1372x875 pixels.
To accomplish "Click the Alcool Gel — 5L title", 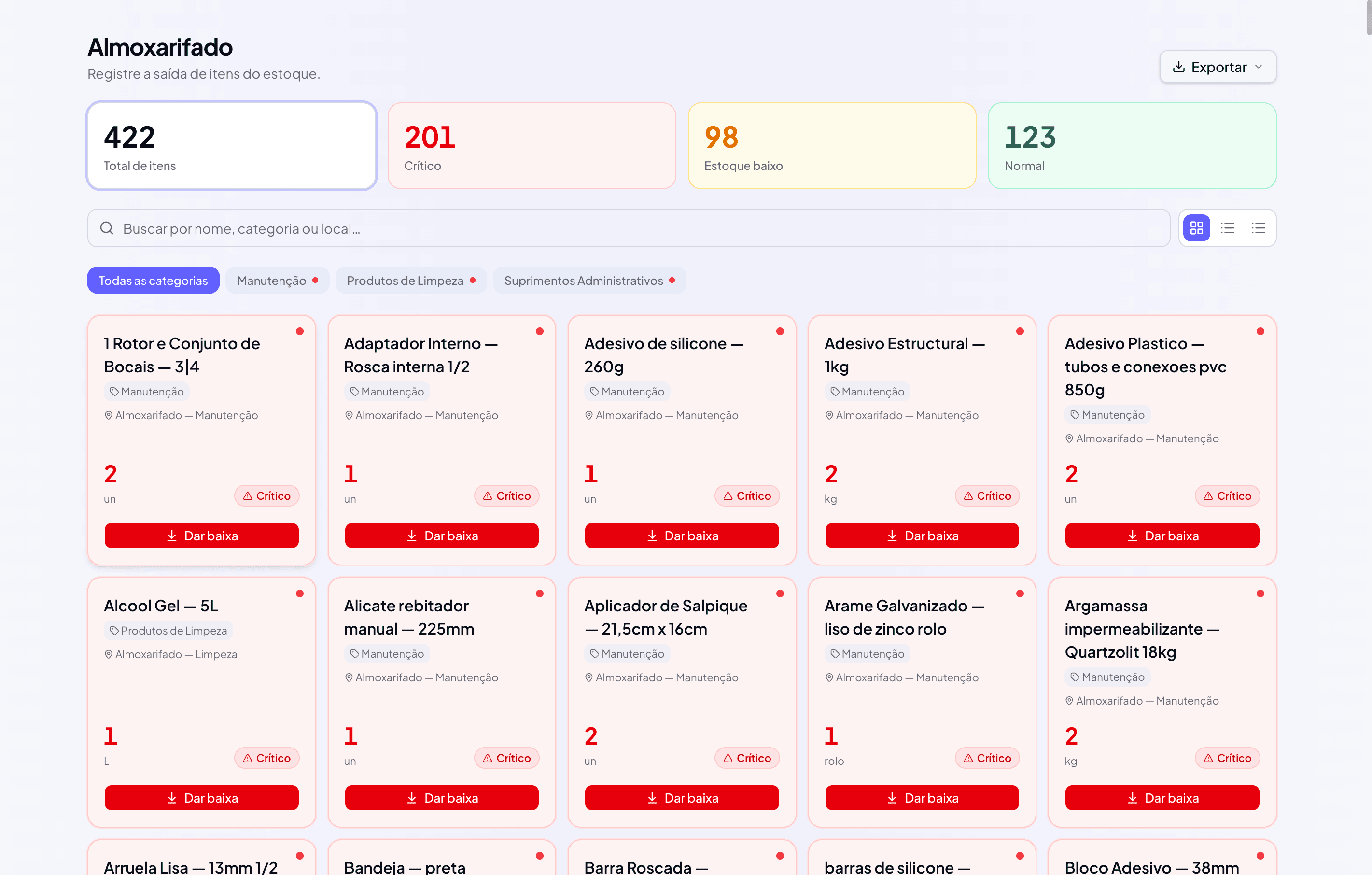I will [161, 606].
